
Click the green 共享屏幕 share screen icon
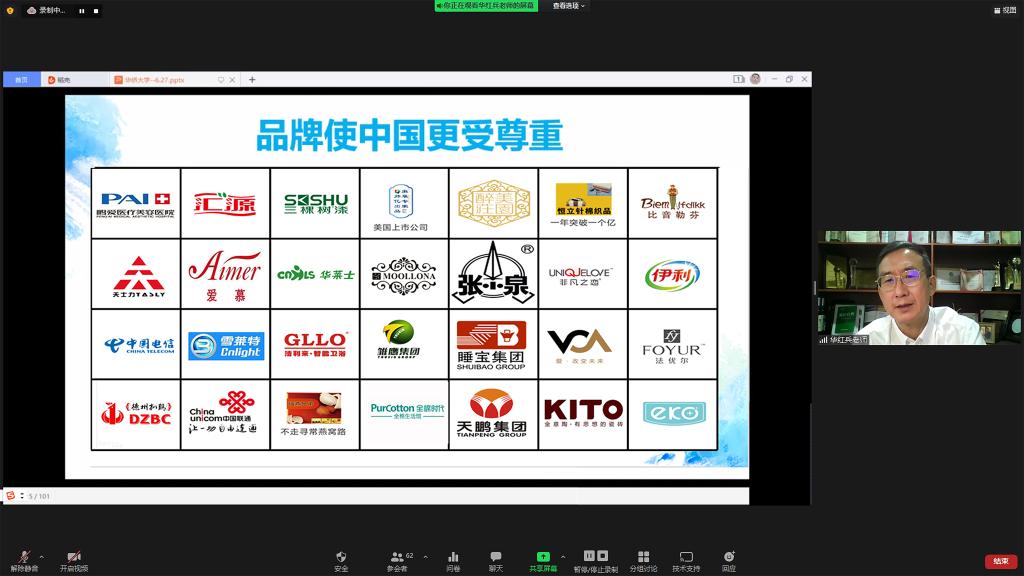[x=543, y=560]
